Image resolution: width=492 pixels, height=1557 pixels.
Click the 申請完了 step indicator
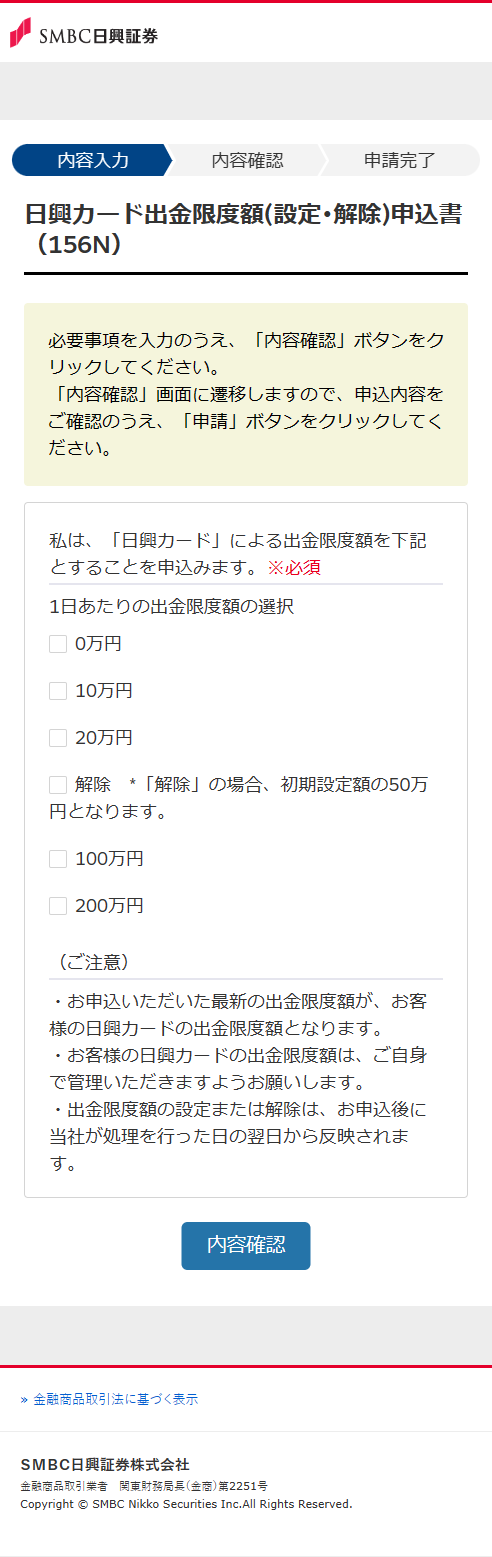400,160
